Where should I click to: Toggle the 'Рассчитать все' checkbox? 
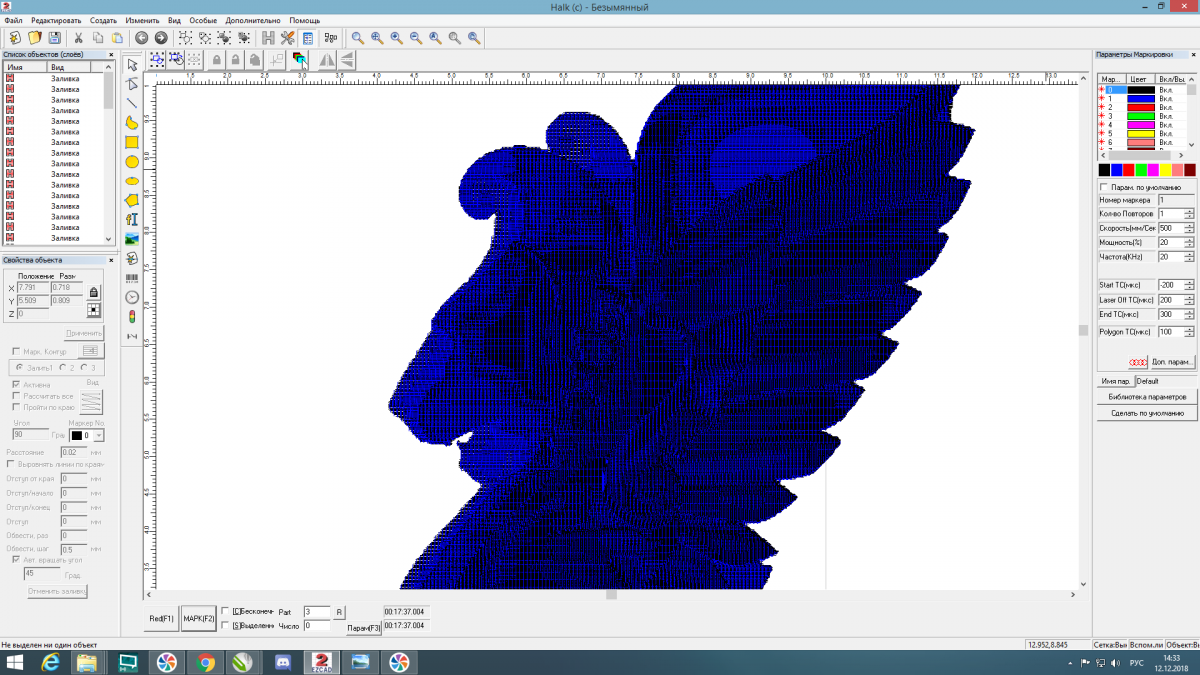coord(15,396)
